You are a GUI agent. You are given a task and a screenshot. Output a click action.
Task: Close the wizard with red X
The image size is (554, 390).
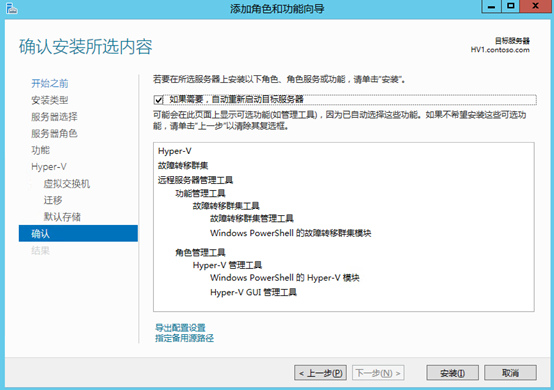(x=536, y=6)
